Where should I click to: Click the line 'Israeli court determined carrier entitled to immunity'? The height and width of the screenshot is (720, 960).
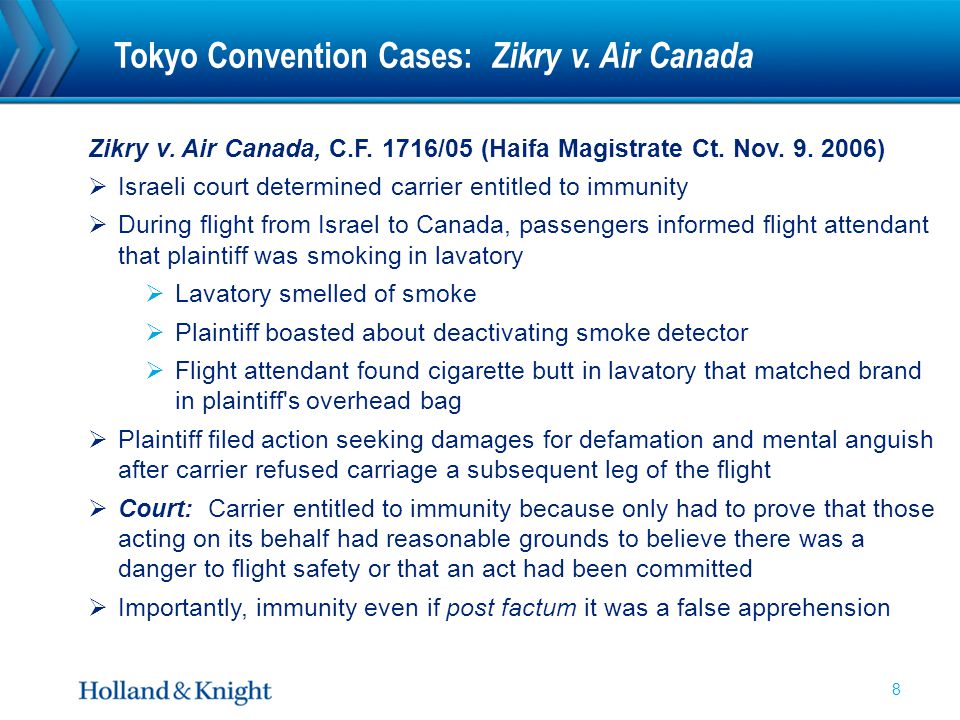tap(403, 187)
